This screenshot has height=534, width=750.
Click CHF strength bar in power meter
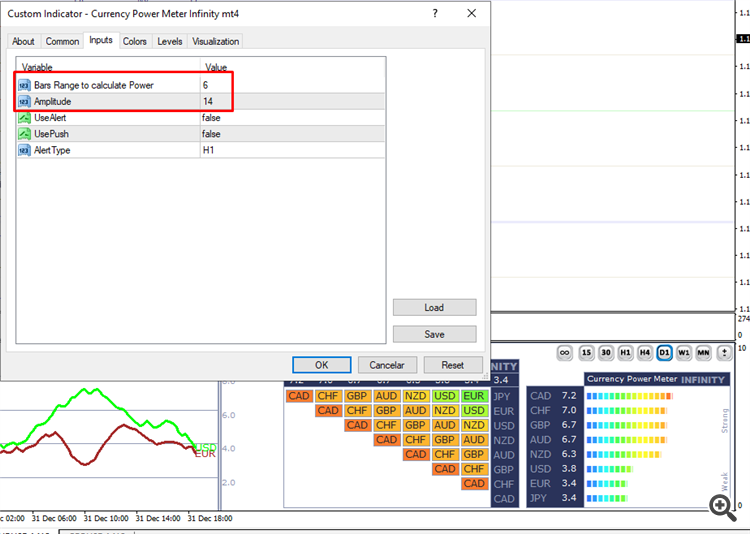(627, 411)
